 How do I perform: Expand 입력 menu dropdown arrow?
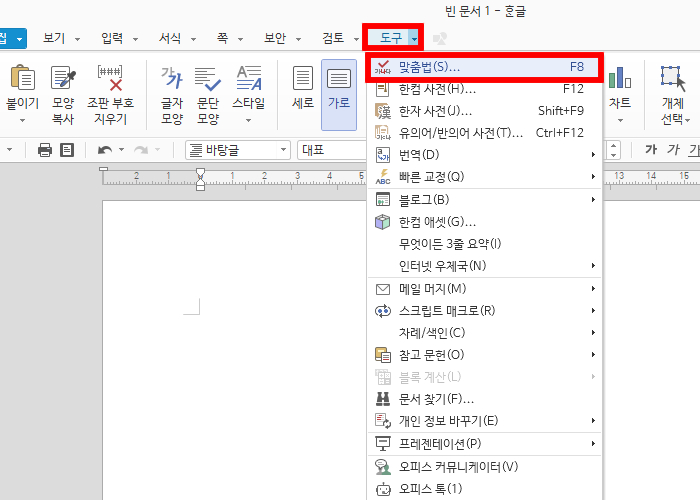(135, 39)
